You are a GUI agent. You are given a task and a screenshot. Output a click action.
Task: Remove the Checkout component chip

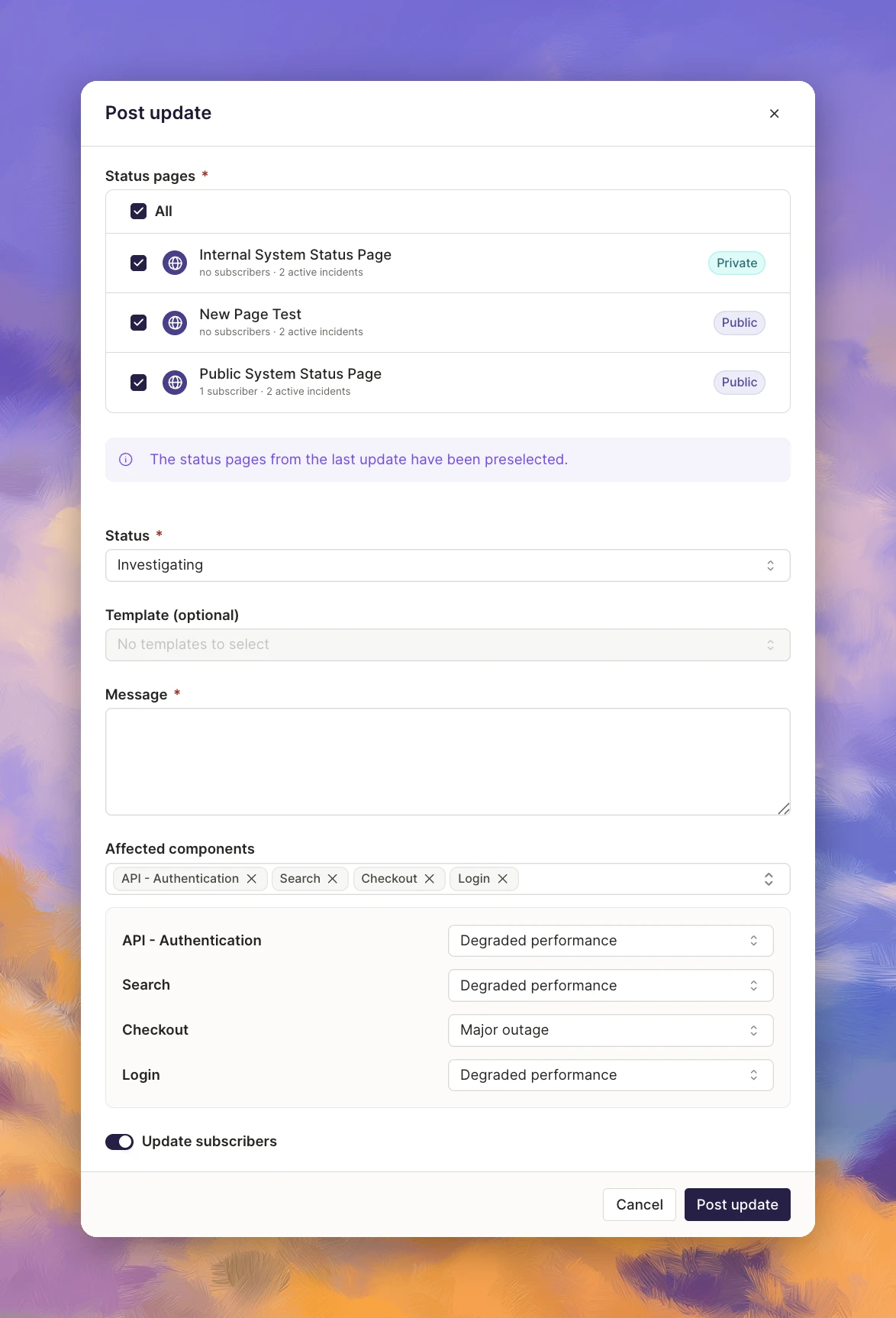tap(430, 879)
